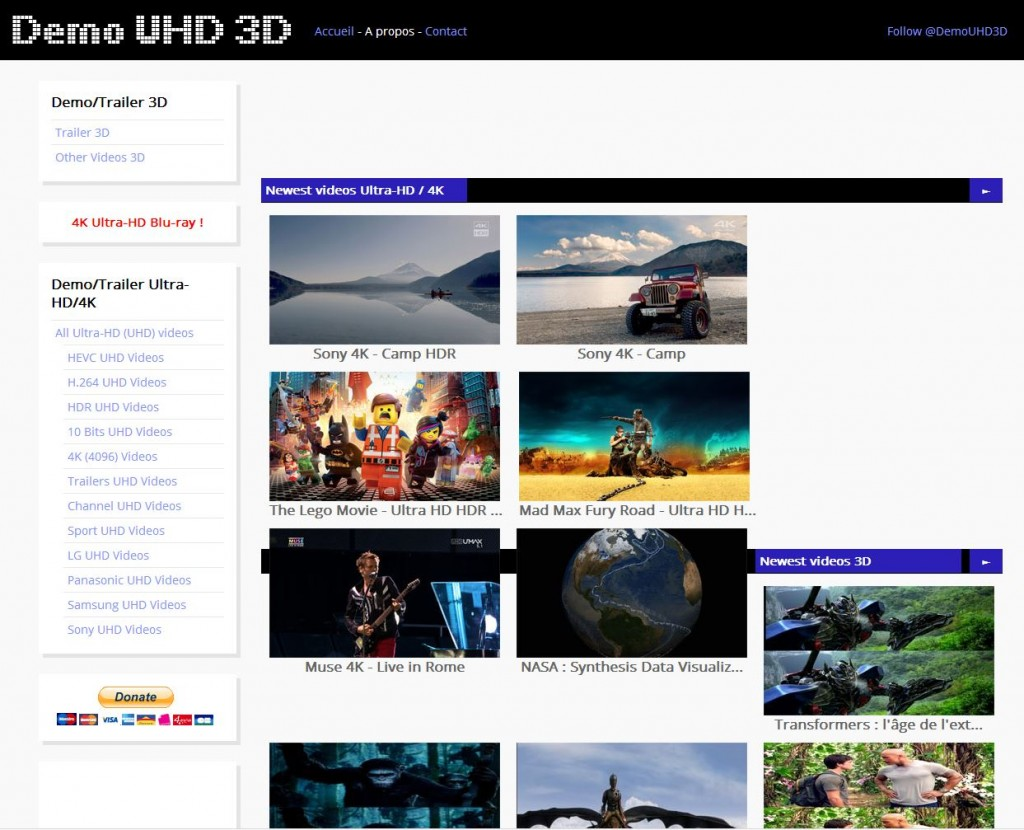Image resolution: width=1024 pixels, height=830 pixels.
Task: Open Trailers UHD Videos category
Action: (122, 481)
